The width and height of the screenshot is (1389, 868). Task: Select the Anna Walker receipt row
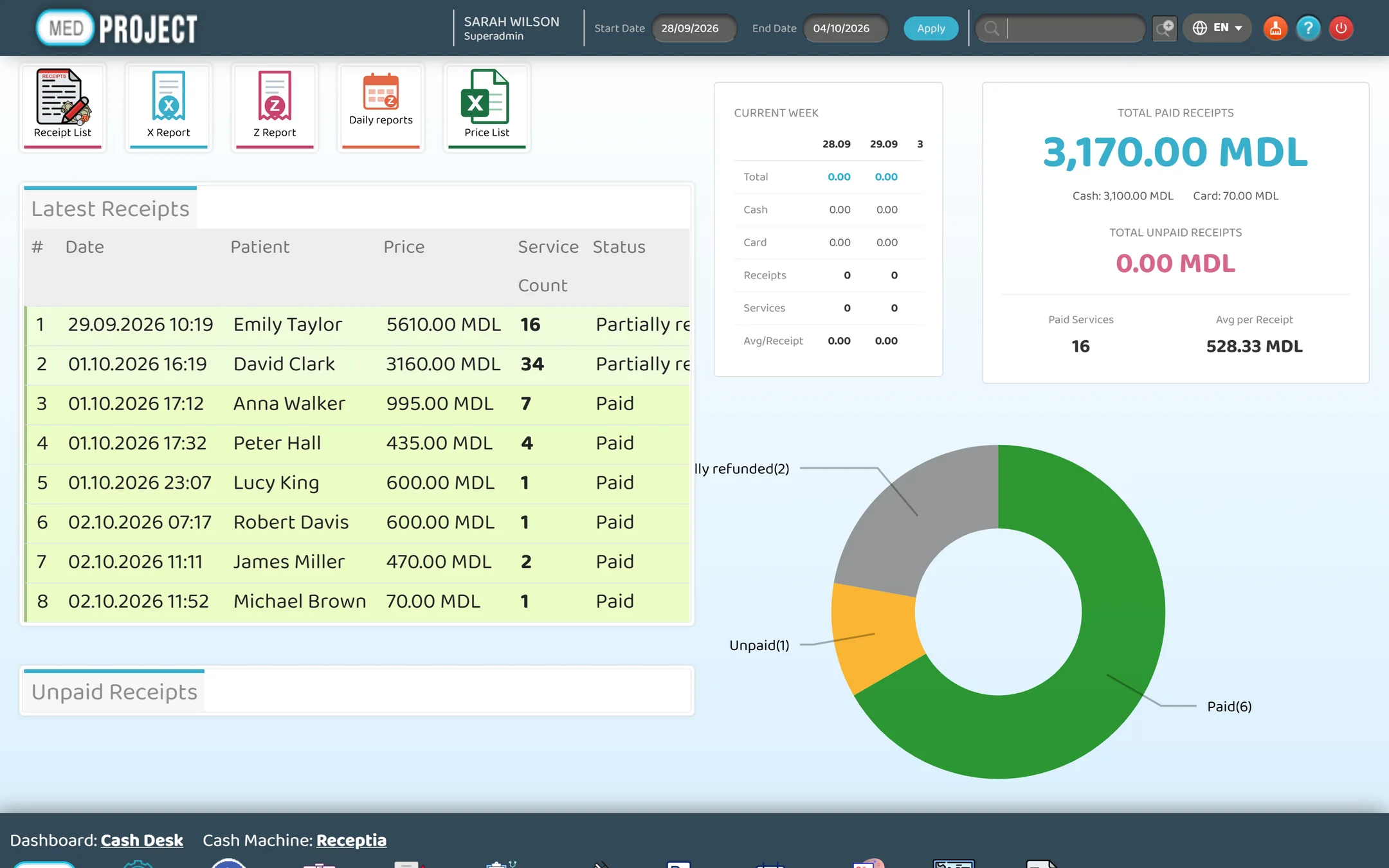tap(358, 404)
